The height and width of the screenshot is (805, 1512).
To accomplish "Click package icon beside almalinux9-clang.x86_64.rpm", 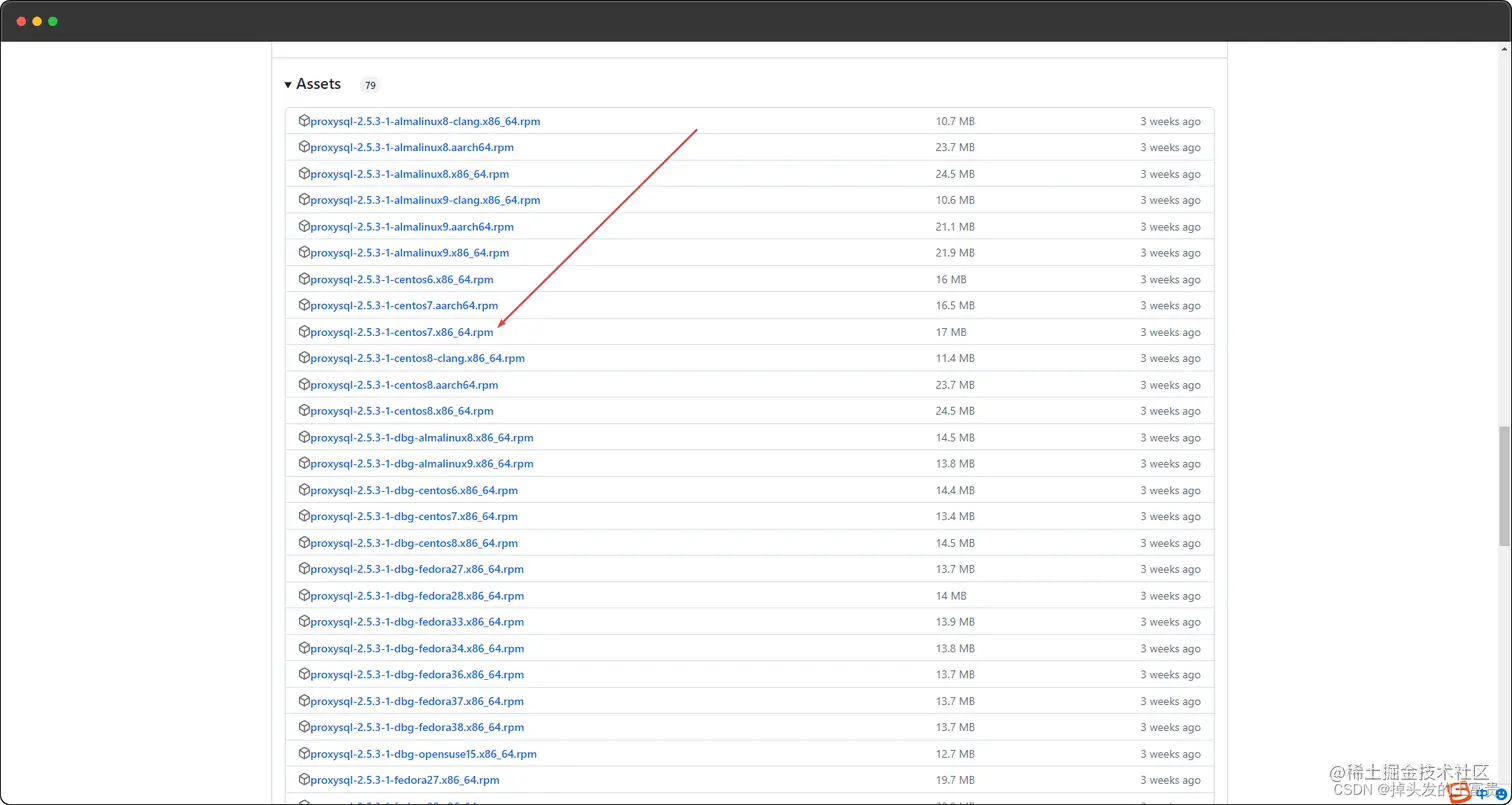I will pyautogui.click(x=304, y=200).
